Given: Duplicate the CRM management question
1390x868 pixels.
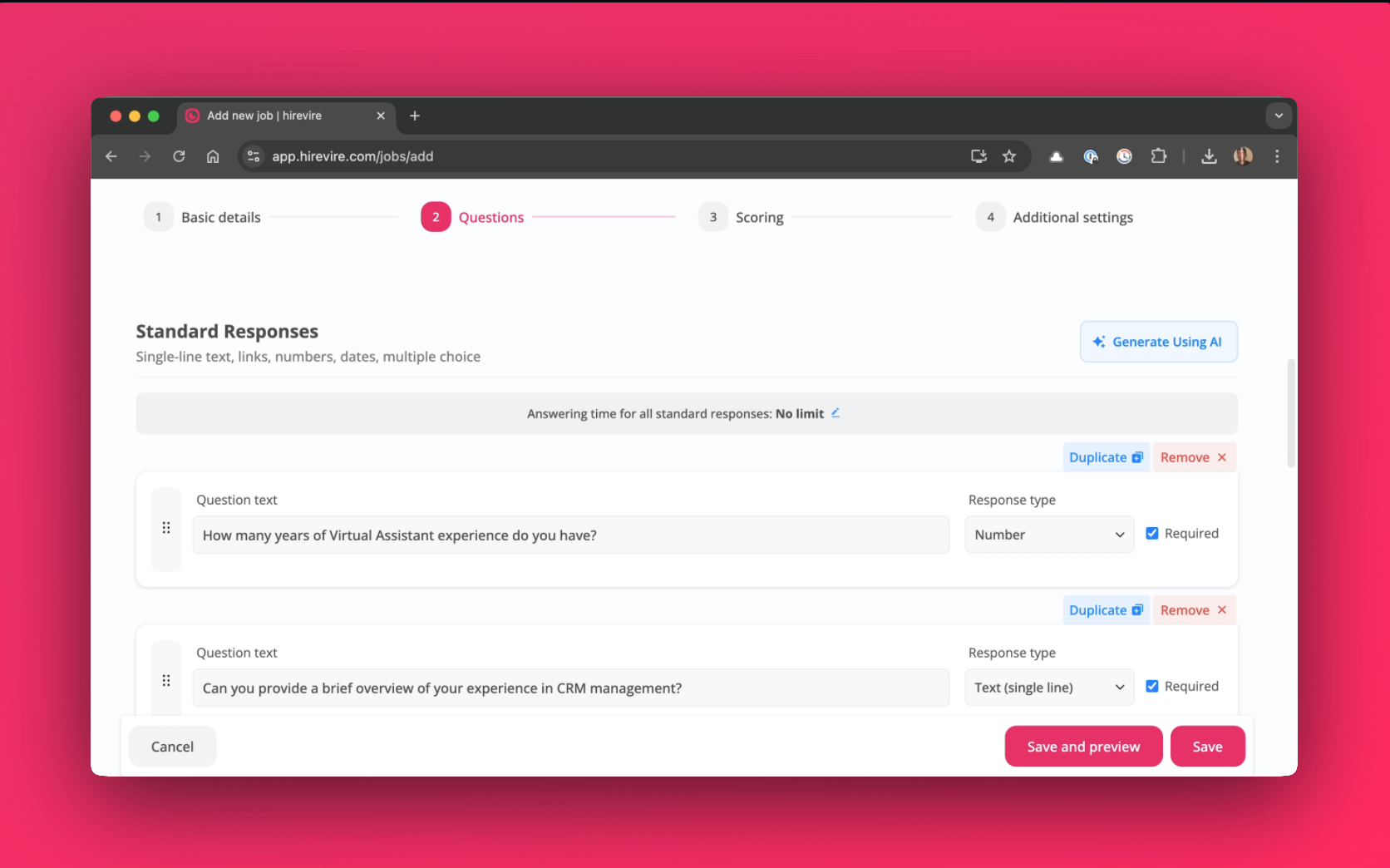Looking at the screenshot, I should 1106,610.
